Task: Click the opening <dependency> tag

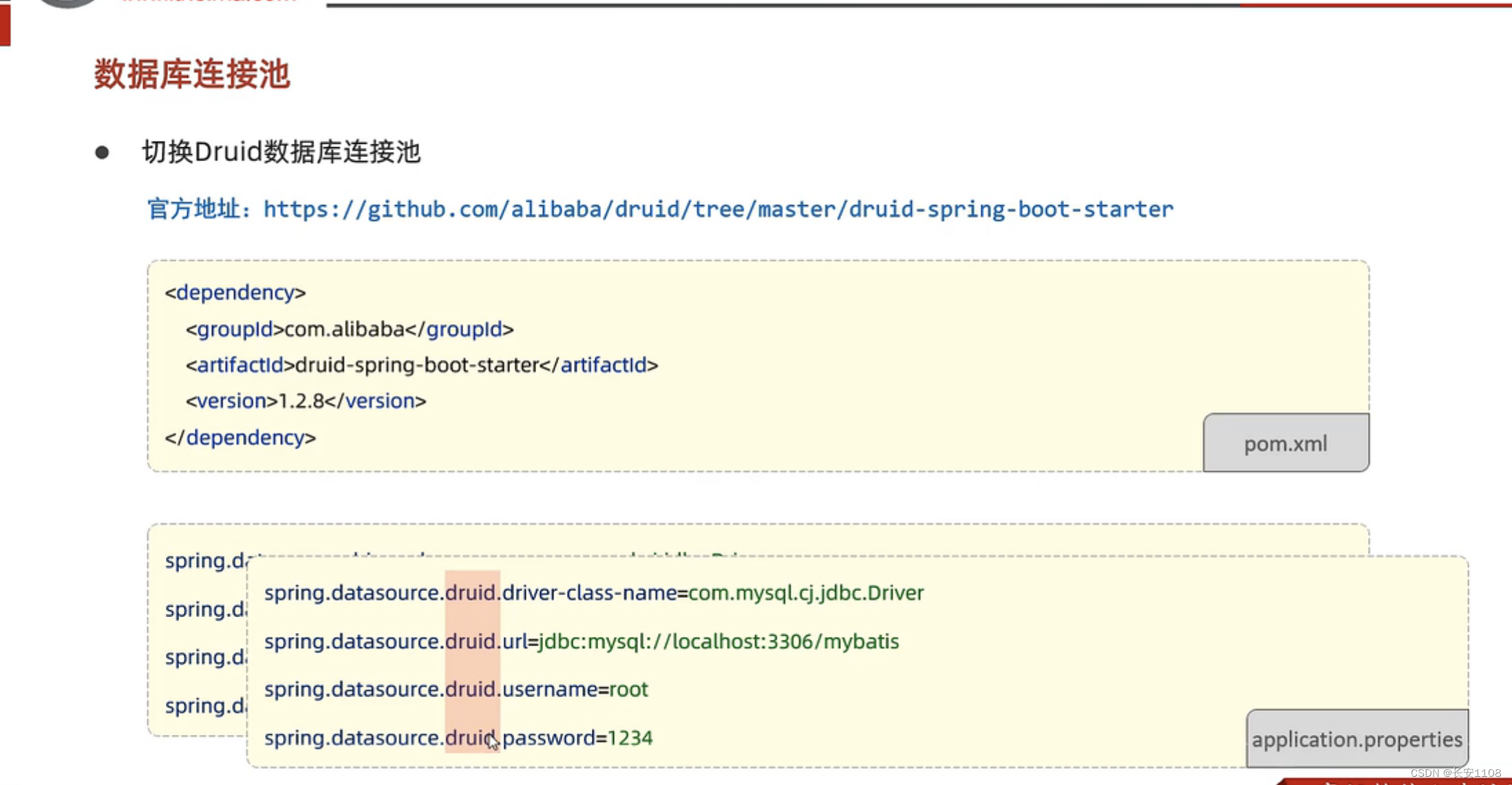Action: pos(235,292)
